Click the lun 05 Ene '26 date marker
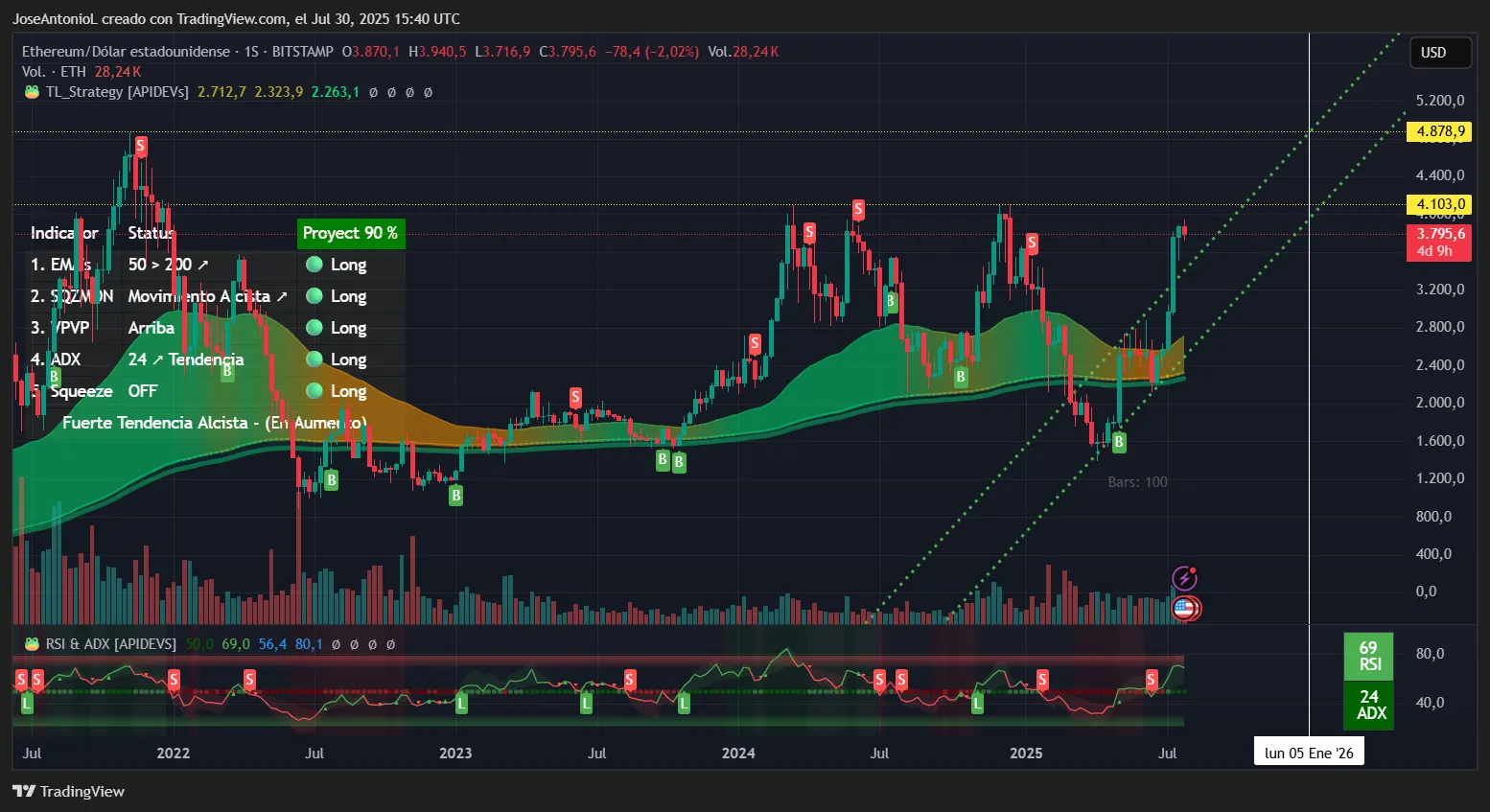The image size is (1490, 812). coord(1310,751)
